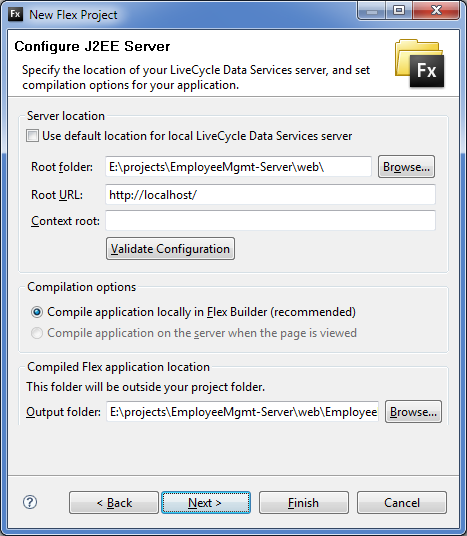Screen dimensions: 467x536
Task: Go to the Next wizard page
Action: 206,502
